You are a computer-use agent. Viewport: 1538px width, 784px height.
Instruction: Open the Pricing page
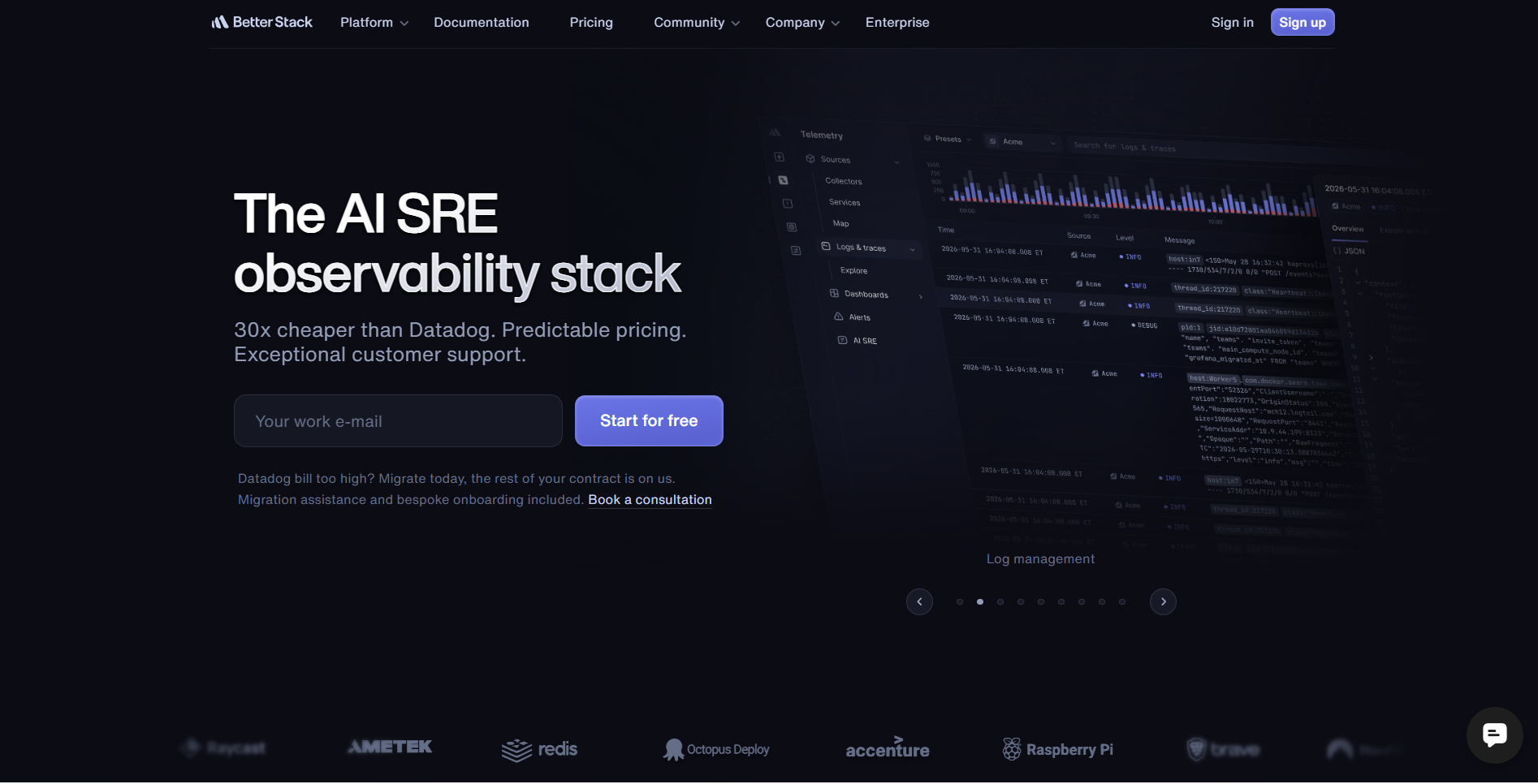pyautogui.click(x=591, y=23)
